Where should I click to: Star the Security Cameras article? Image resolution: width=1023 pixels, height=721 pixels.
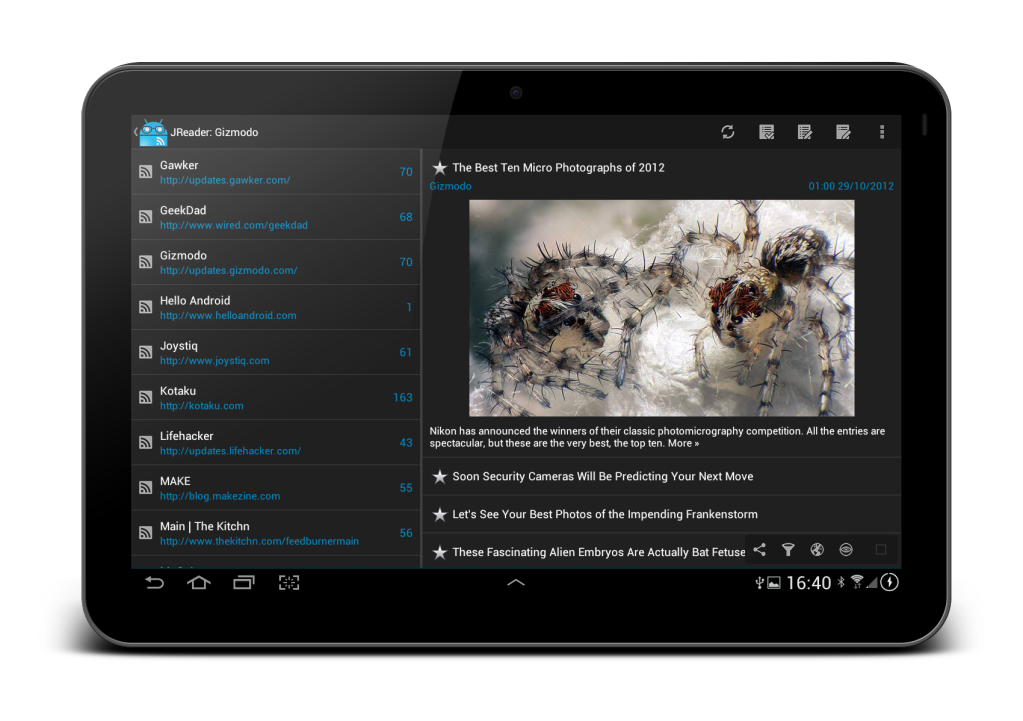click(x=440, y=476)
